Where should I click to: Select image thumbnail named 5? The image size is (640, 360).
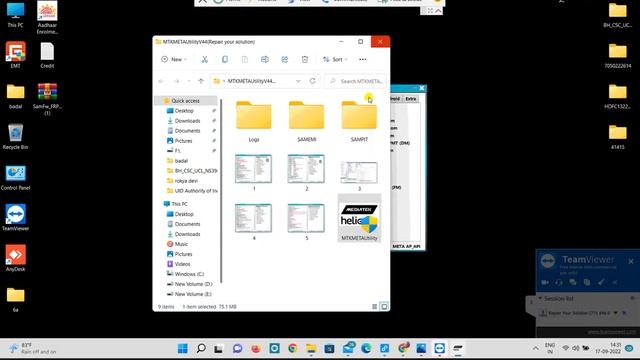[306, 221]
